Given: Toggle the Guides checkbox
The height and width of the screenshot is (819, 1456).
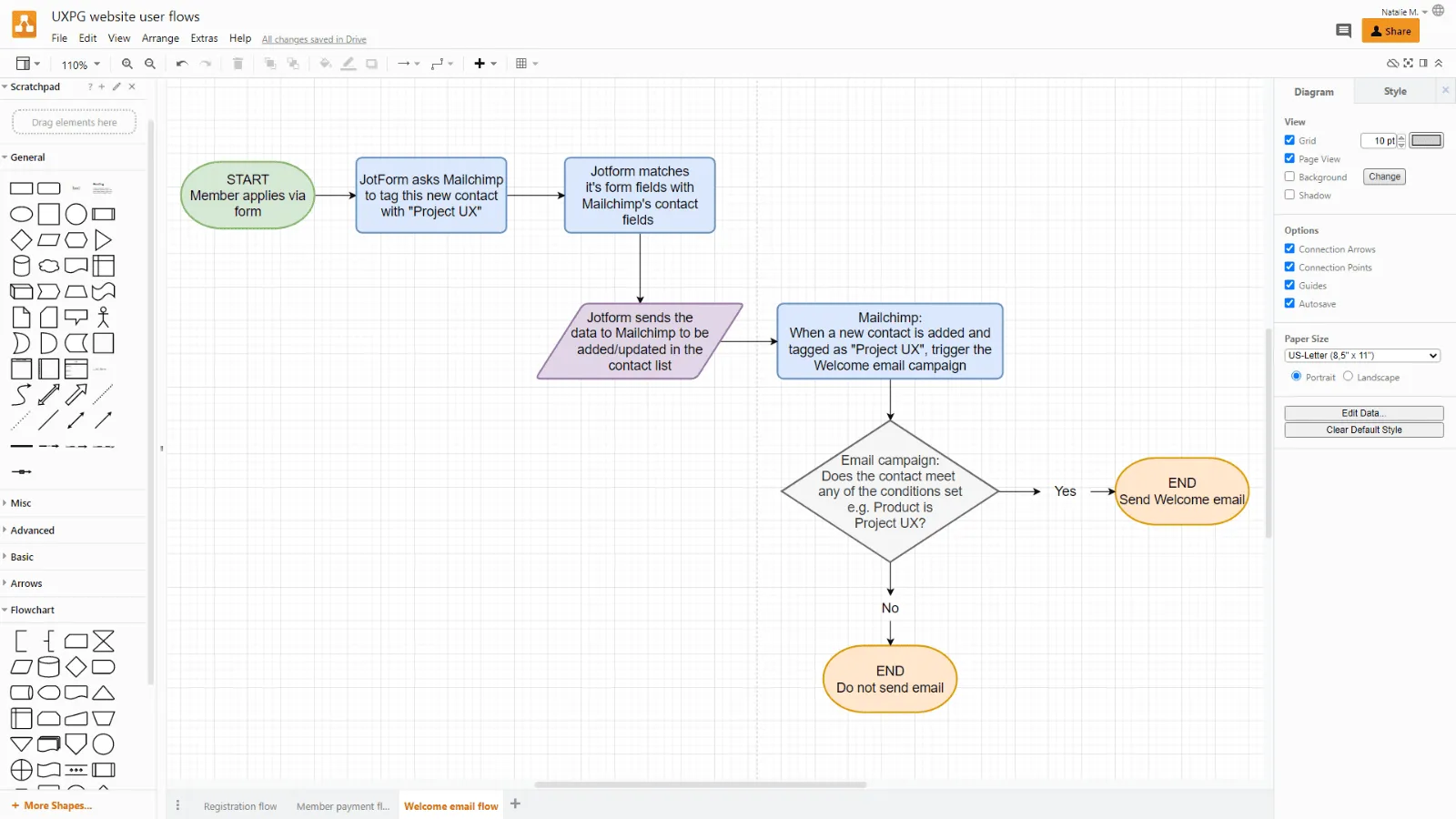Looking at the screenshot, I should pos(1289,285).
